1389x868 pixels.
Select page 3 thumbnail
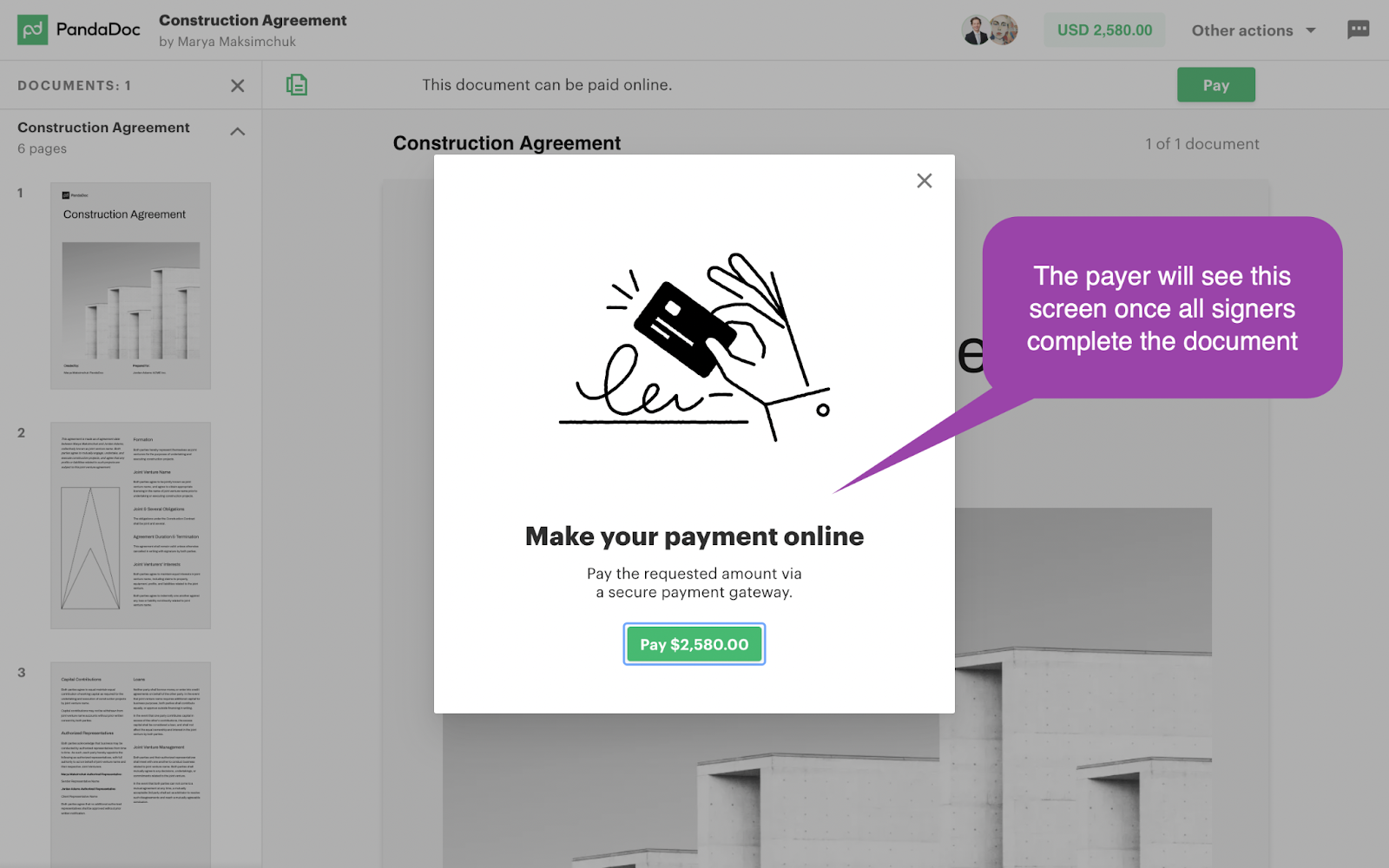(x=130, y=765)
